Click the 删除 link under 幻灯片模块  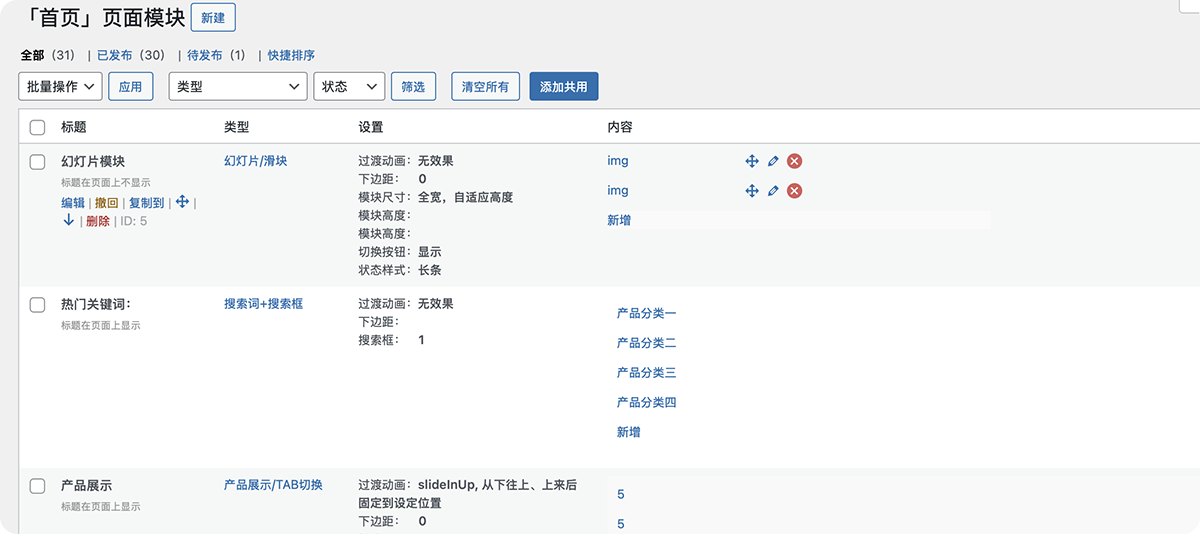coord(98,221)
